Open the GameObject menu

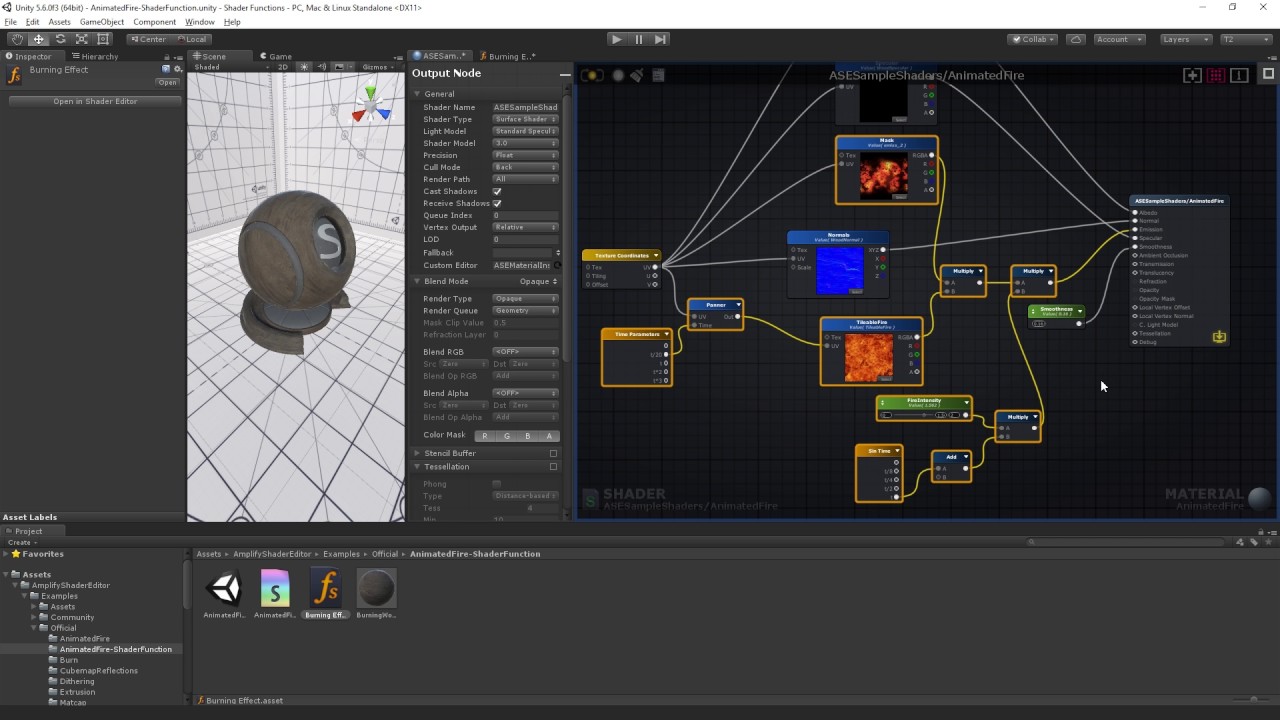coord(102,22)
